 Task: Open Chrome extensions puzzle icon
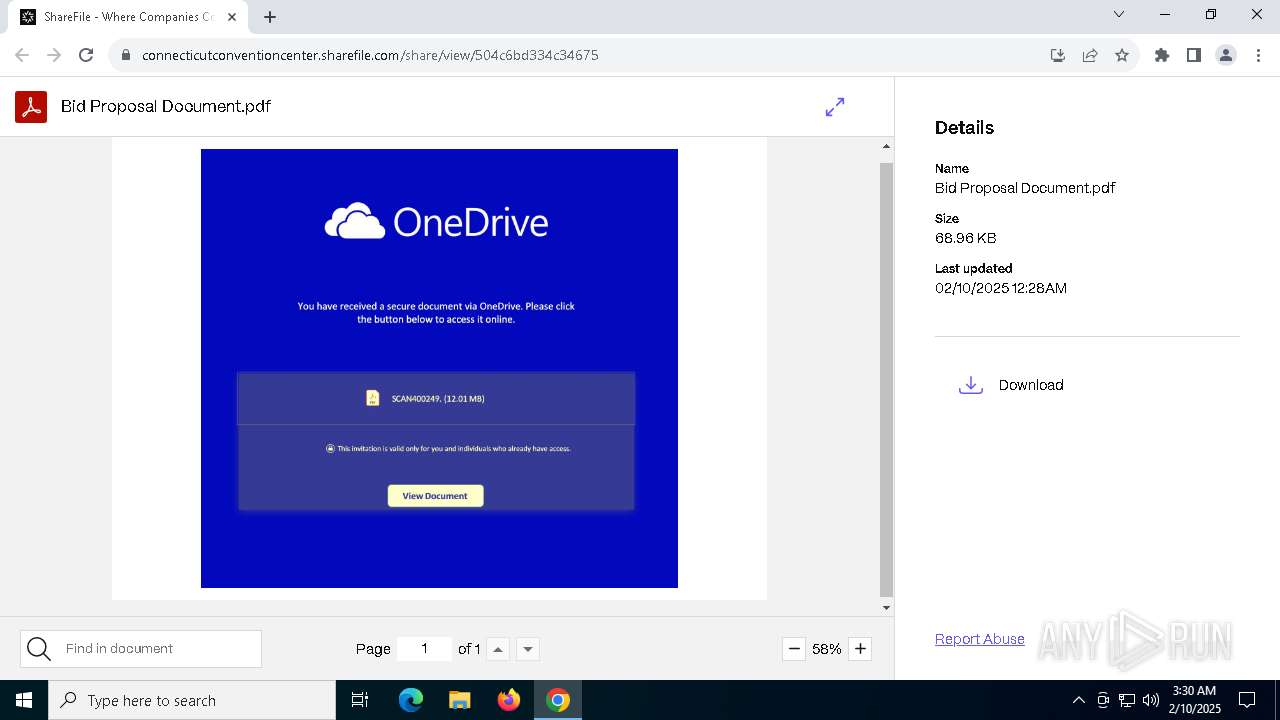click(1162, 55)
